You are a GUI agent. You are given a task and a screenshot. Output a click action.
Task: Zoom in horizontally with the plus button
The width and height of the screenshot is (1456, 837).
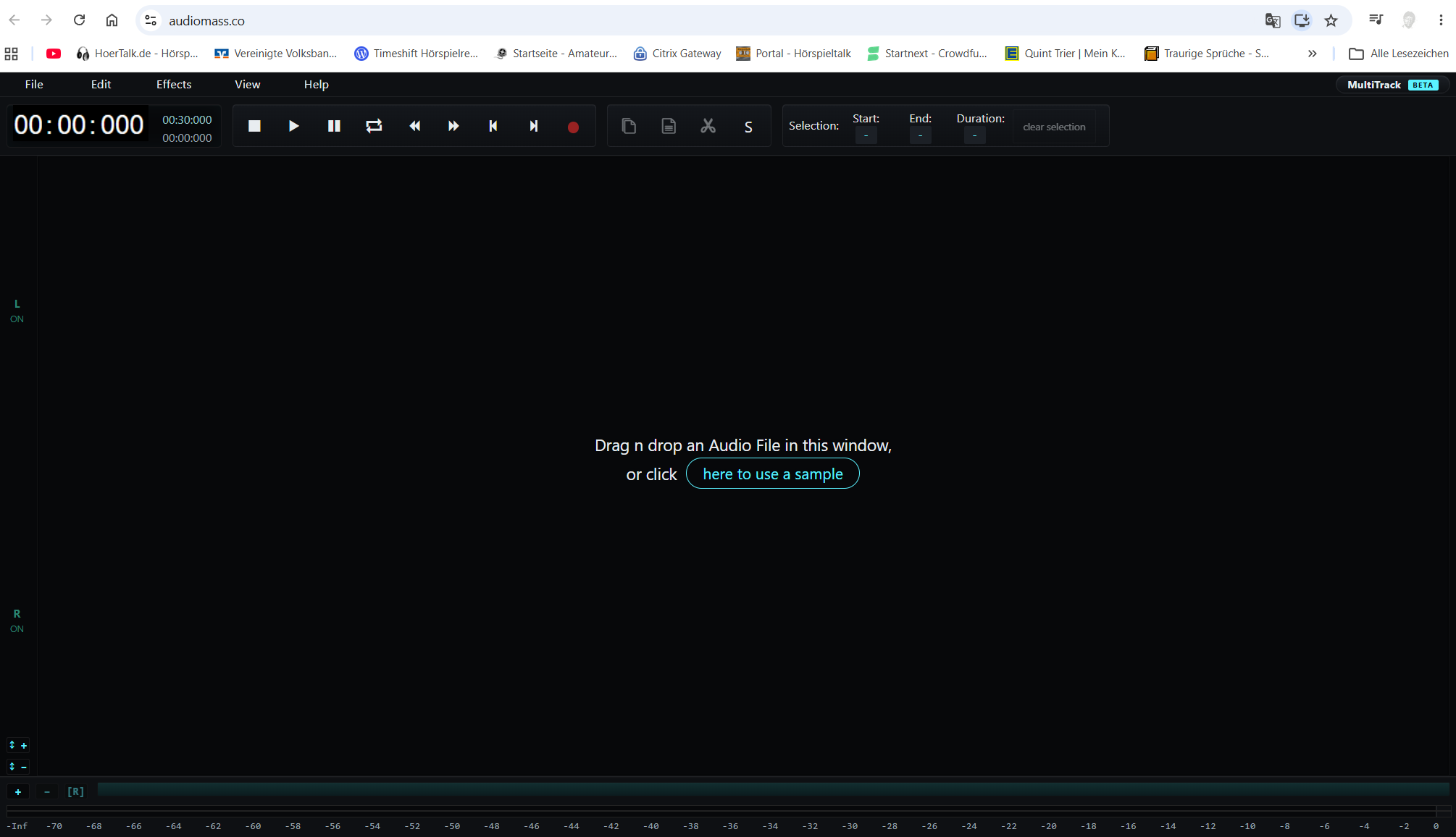[x=18, y=792]
